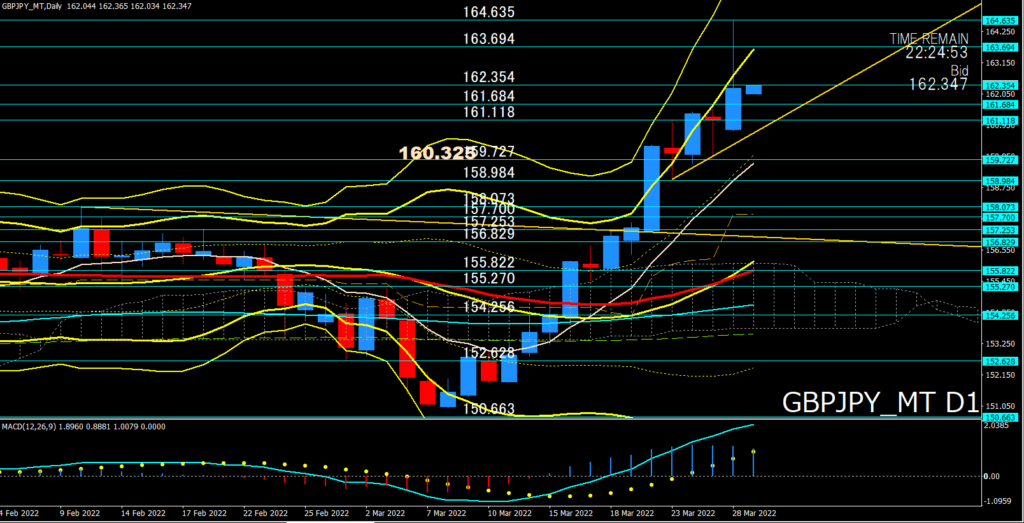This screenshot has height=523, width=1024.
Task: Click the white 152.628 level label
Action: 490,353
